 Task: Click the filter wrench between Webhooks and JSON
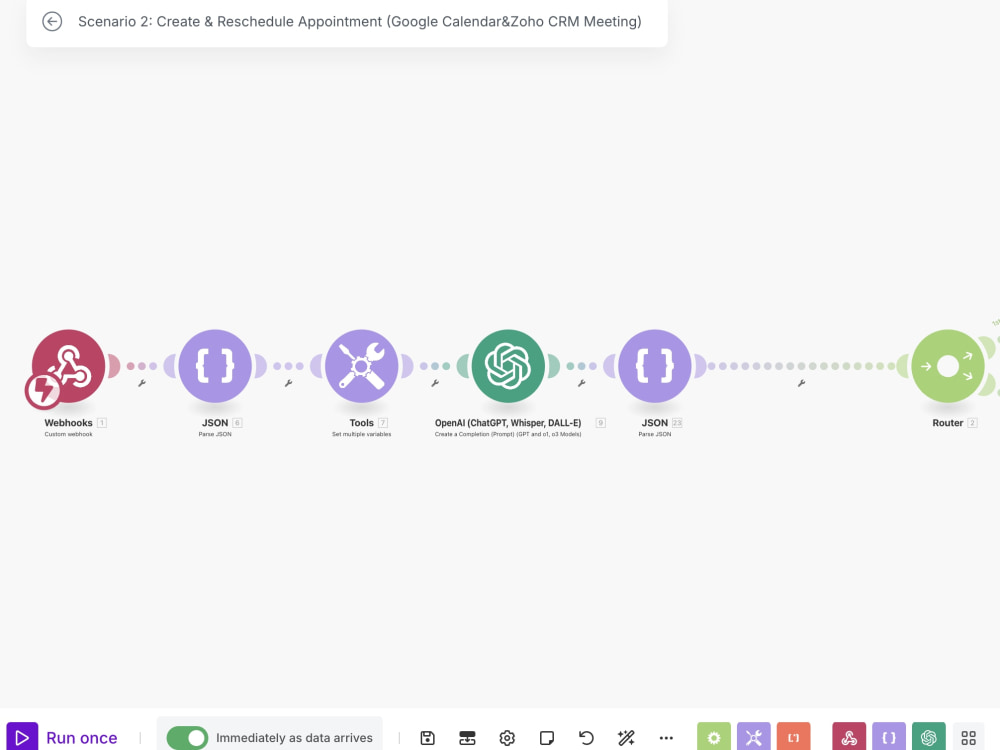click(142, 383)
